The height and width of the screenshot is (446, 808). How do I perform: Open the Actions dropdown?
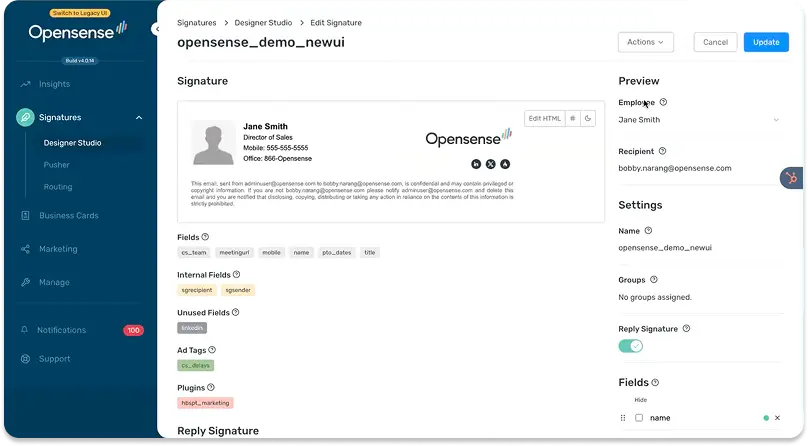pos(646,42)
